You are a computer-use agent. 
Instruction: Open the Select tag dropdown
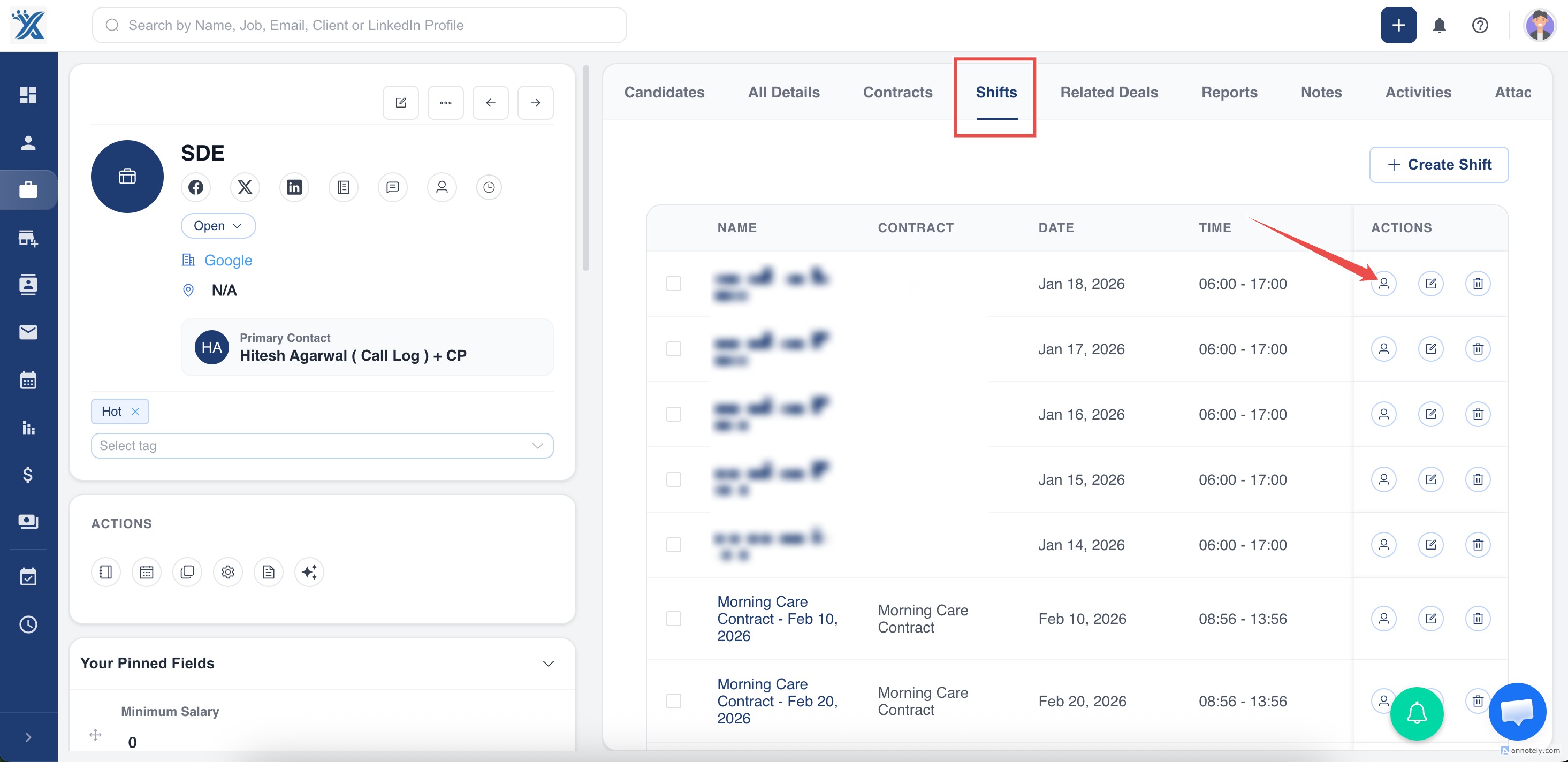[322, 446]
